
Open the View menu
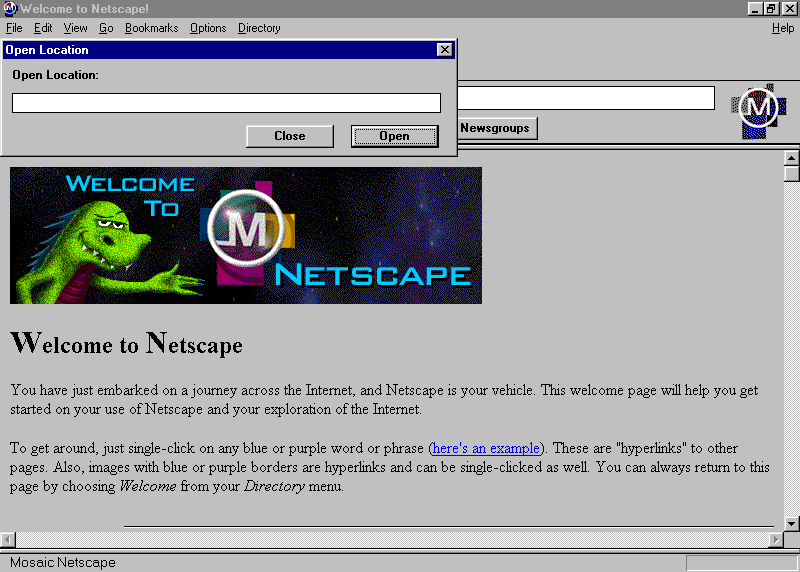(76, 28)
